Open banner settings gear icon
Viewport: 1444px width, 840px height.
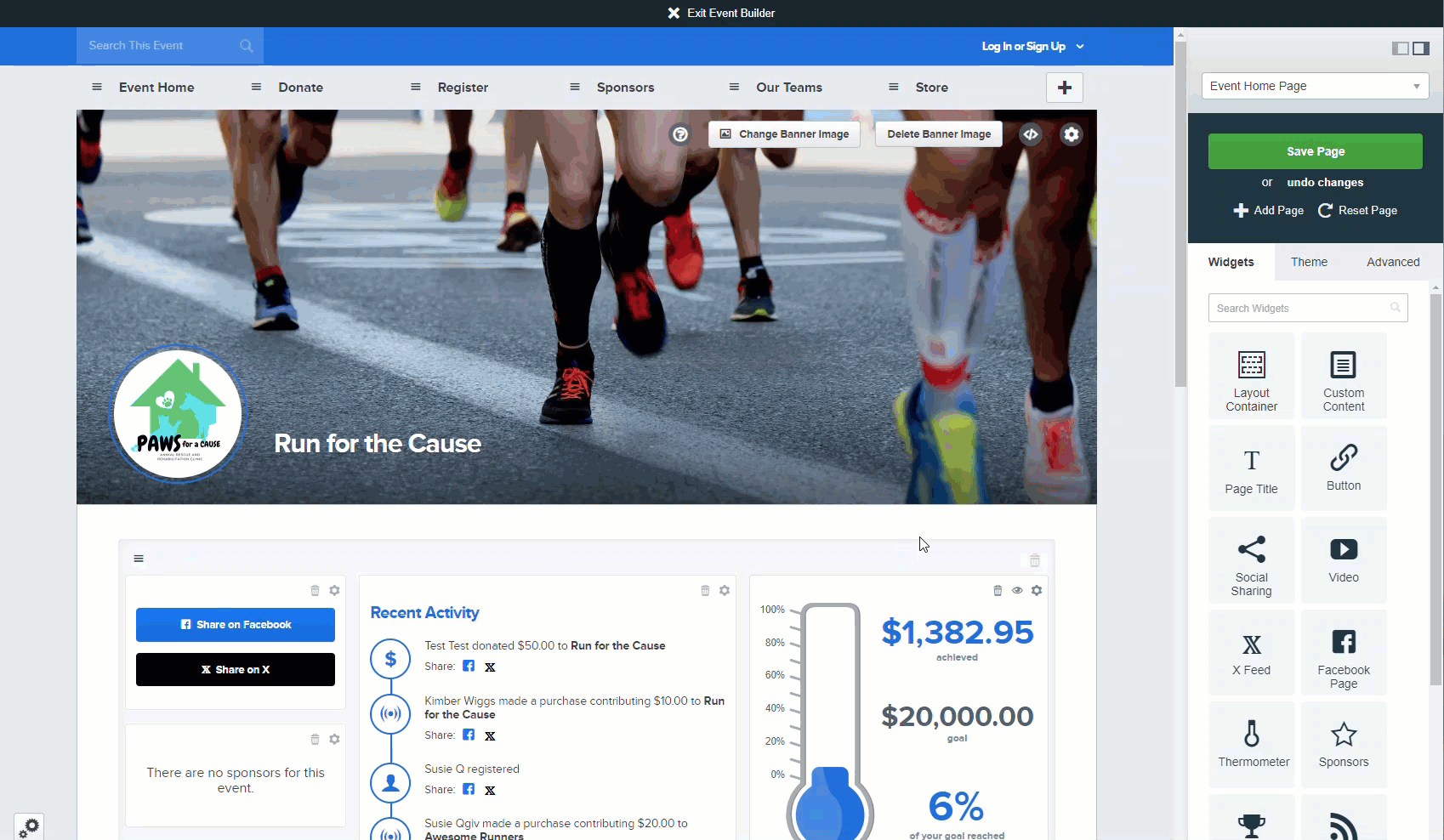coord(1072,134)
